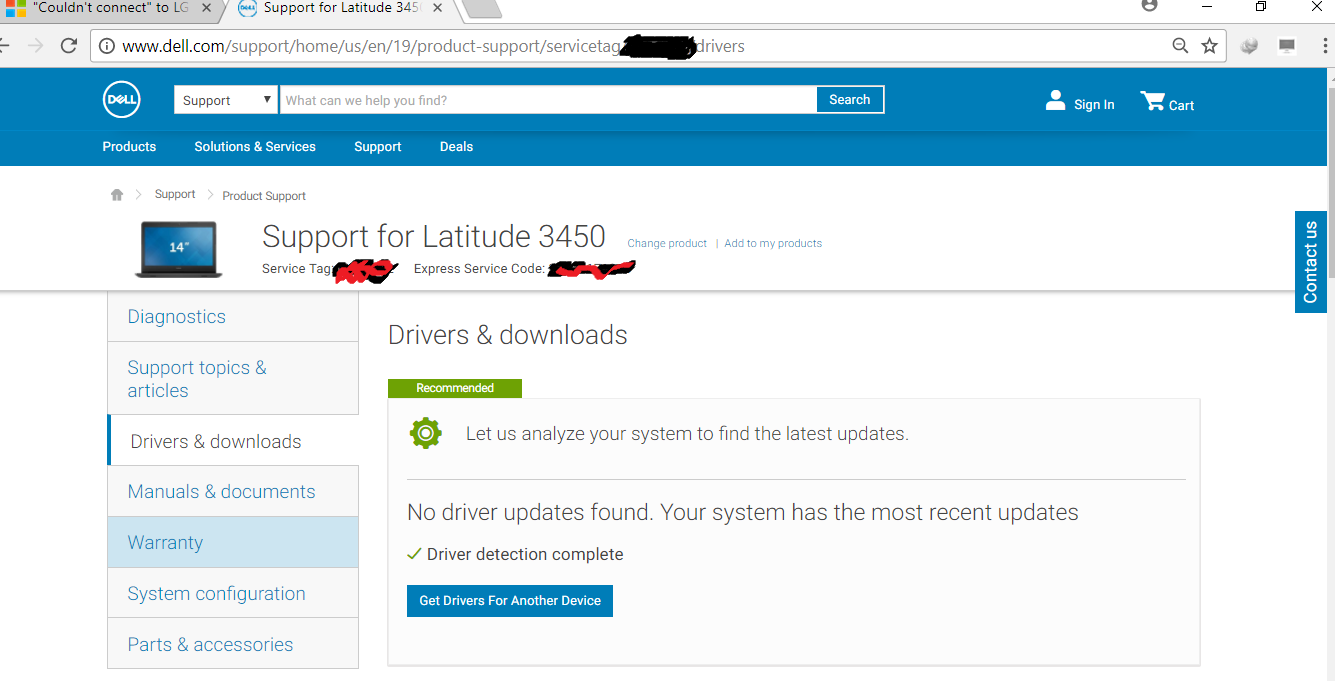The height and width of the screenshot is (681, 1335).
Task: Go forward with the browser arrow
Action: [36, 46]
